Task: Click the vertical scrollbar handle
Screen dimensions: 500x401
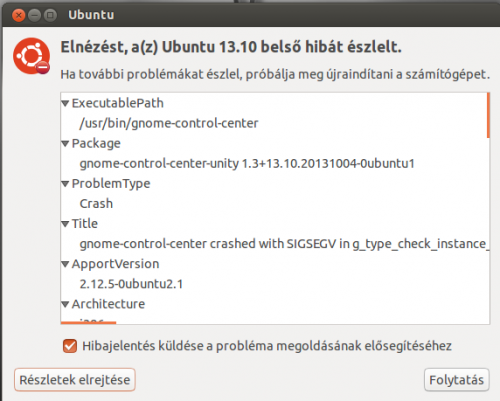Action: click(488, 115)
